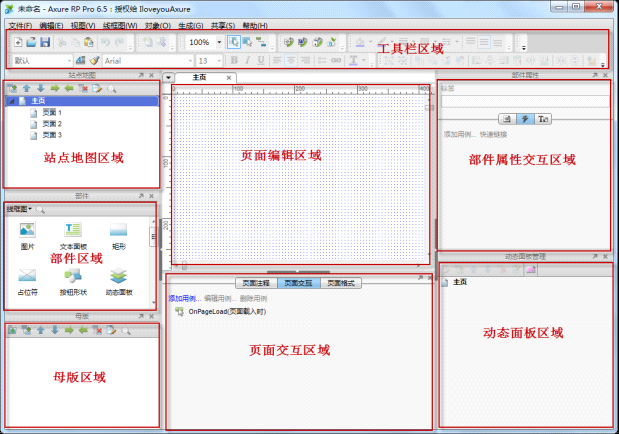Open the 100% zoom dropdown

point(219,43)
